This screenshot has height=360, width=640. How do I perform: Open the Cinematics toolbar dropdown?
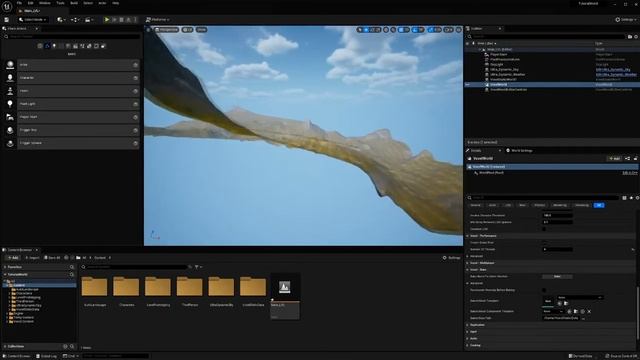(88, 20)
